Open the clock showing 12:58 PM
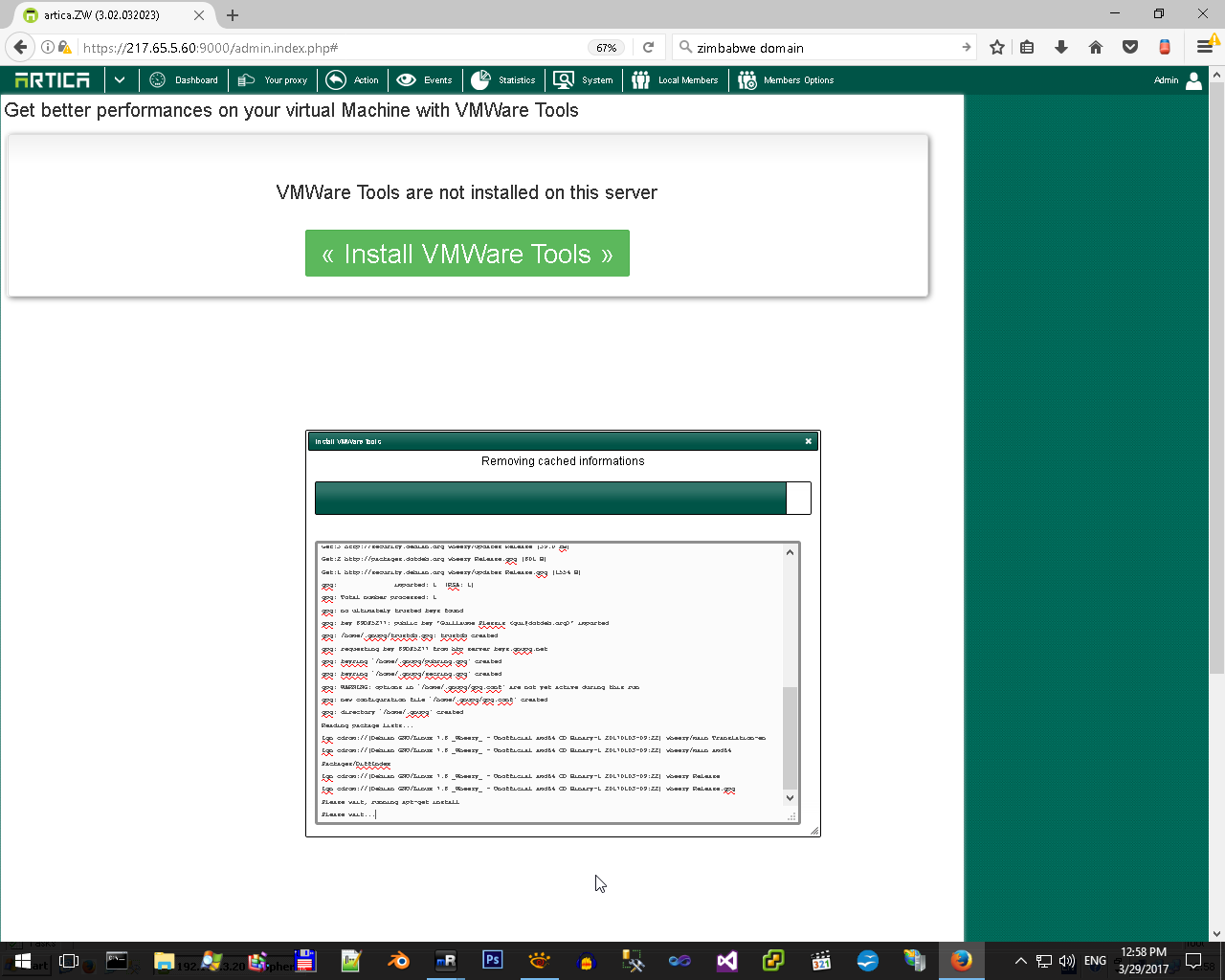 click(x=1144, y=961)
